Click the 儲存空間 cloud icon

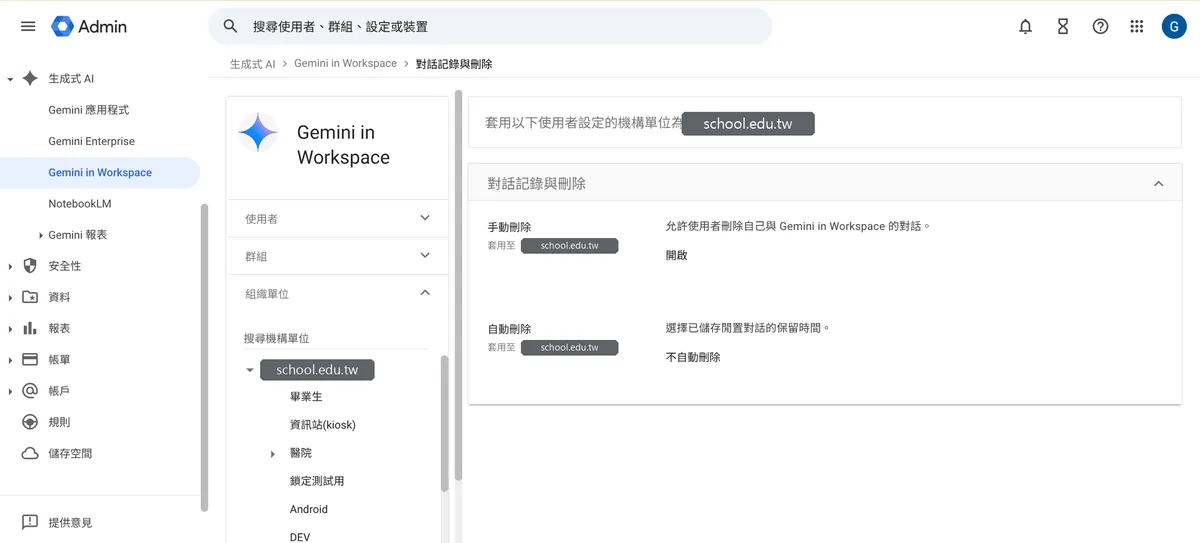(x=30, y=453)
